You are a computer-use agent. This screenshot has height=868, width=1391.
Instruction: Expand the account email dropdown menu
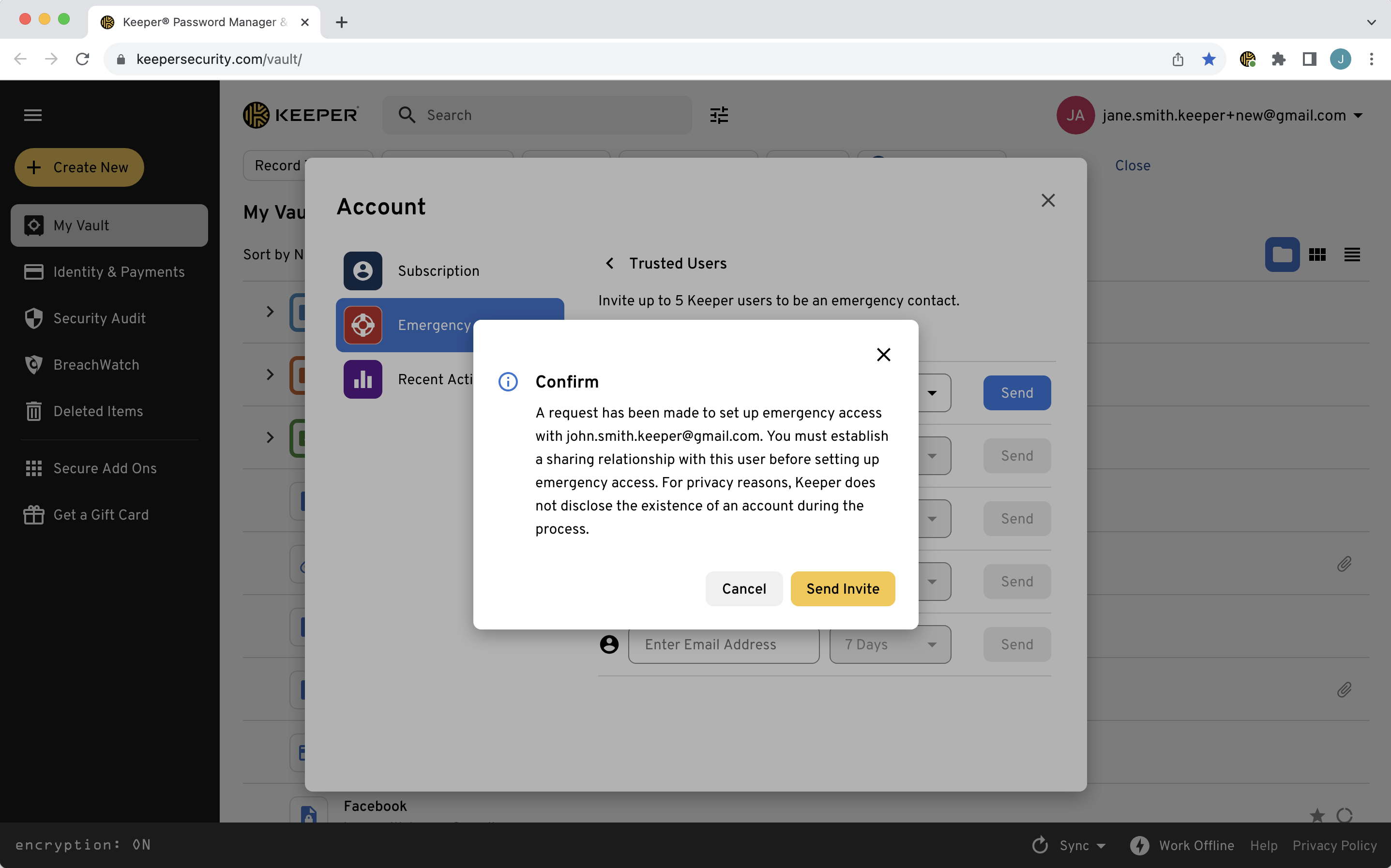pyautogui.click(x=1358, y=115)
